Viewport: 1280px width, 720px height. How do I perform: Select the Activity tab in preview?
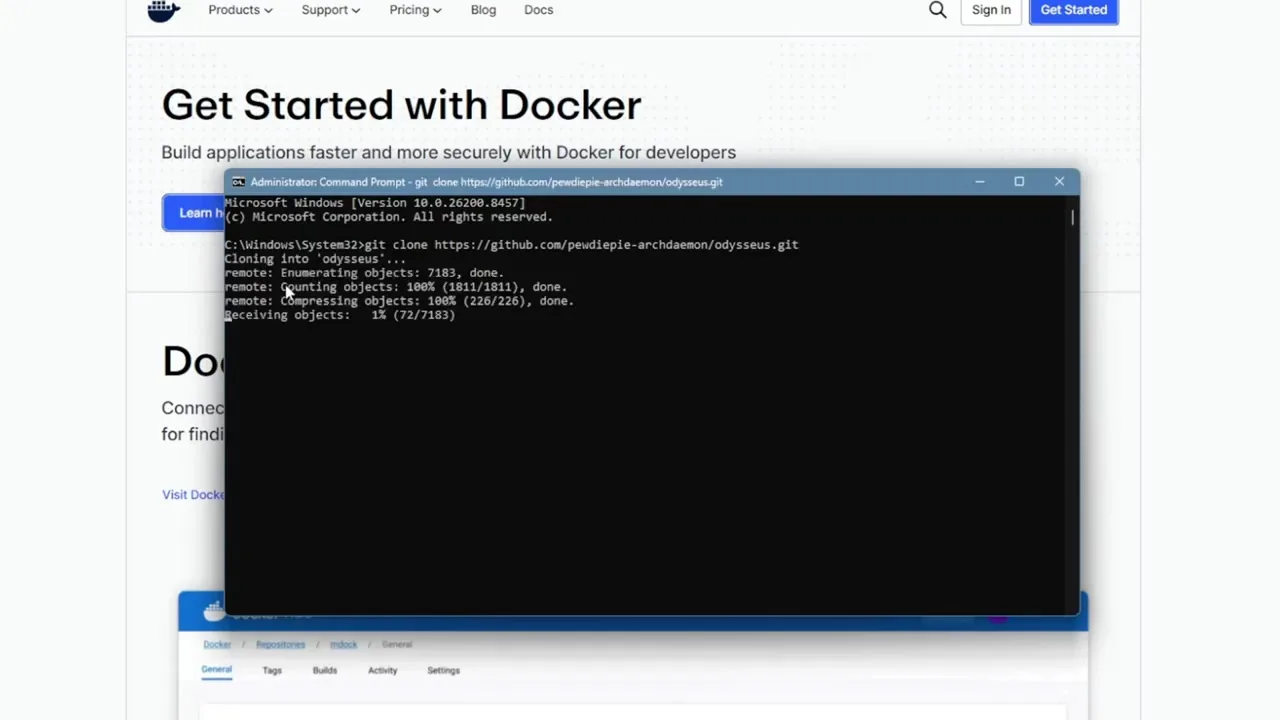click(382, 670)
